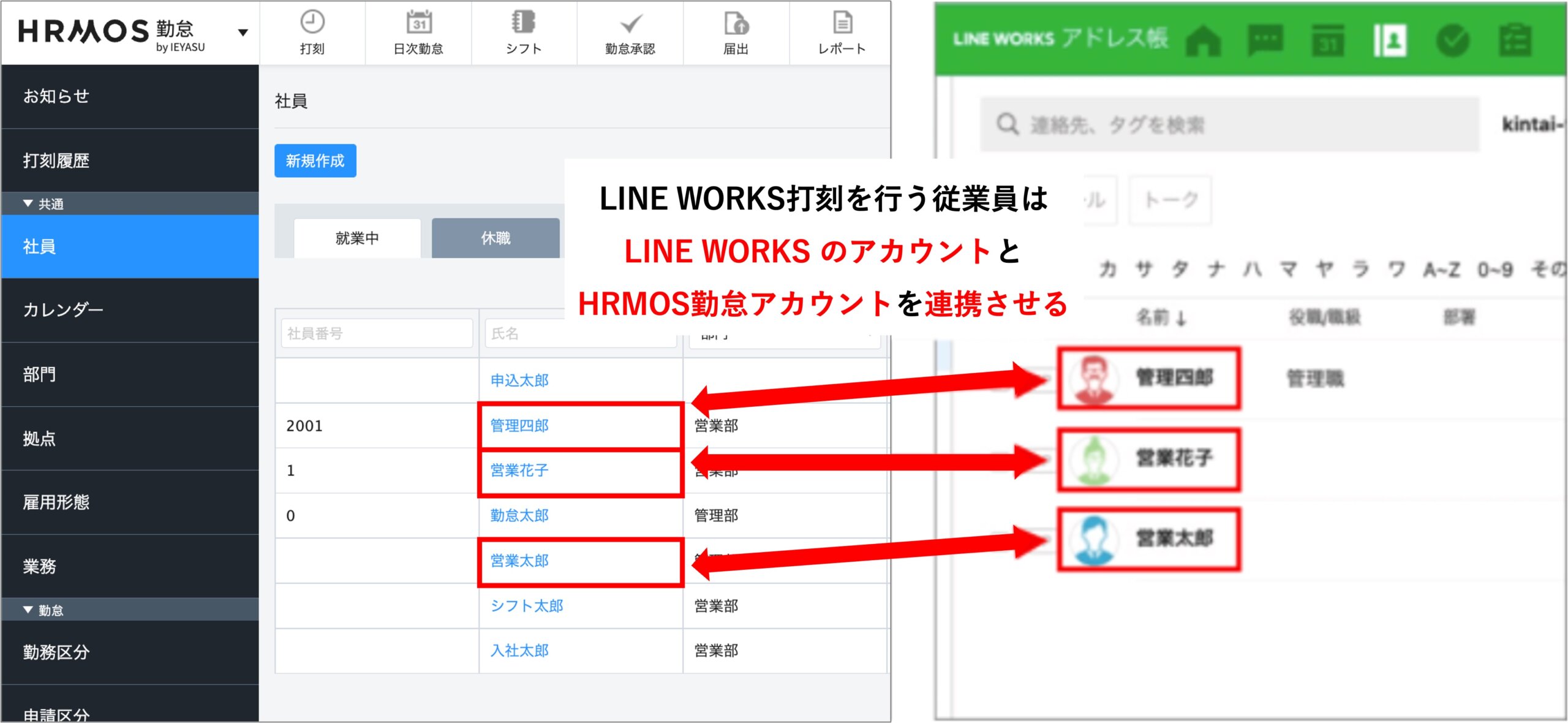Open employee 営業太郎 in HRMOS table
This screenshot has height=723, width=1568.
(x=519, y=561)
